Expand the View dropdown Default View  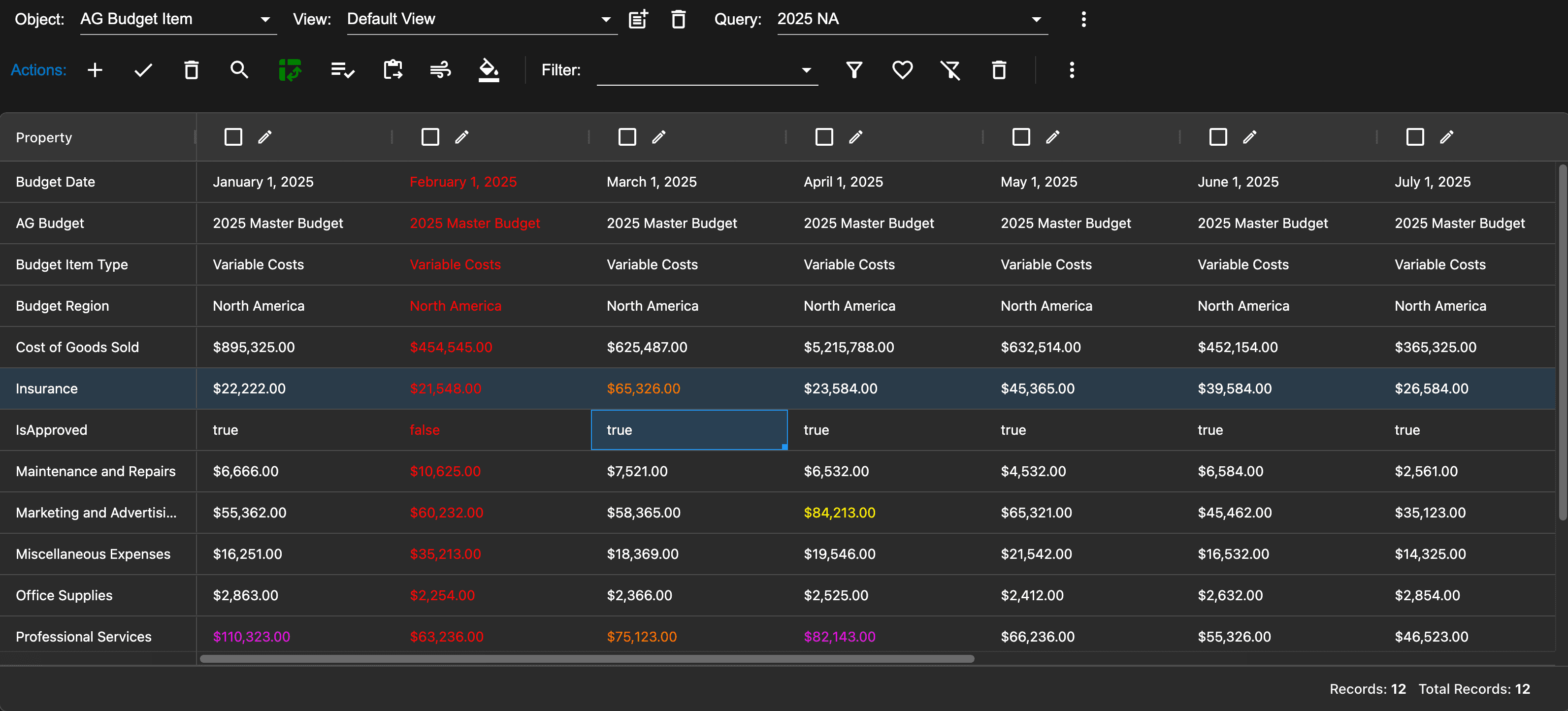[480, 20]
